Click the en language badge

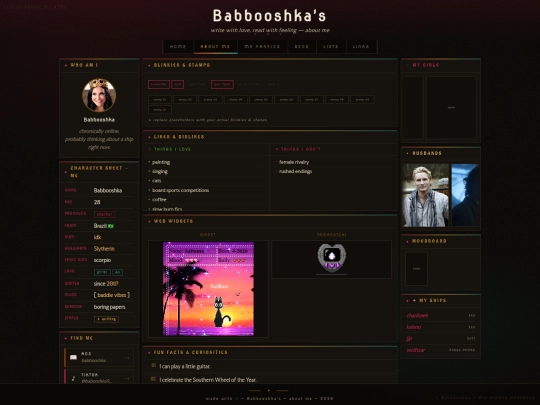(x=117, y=272)
